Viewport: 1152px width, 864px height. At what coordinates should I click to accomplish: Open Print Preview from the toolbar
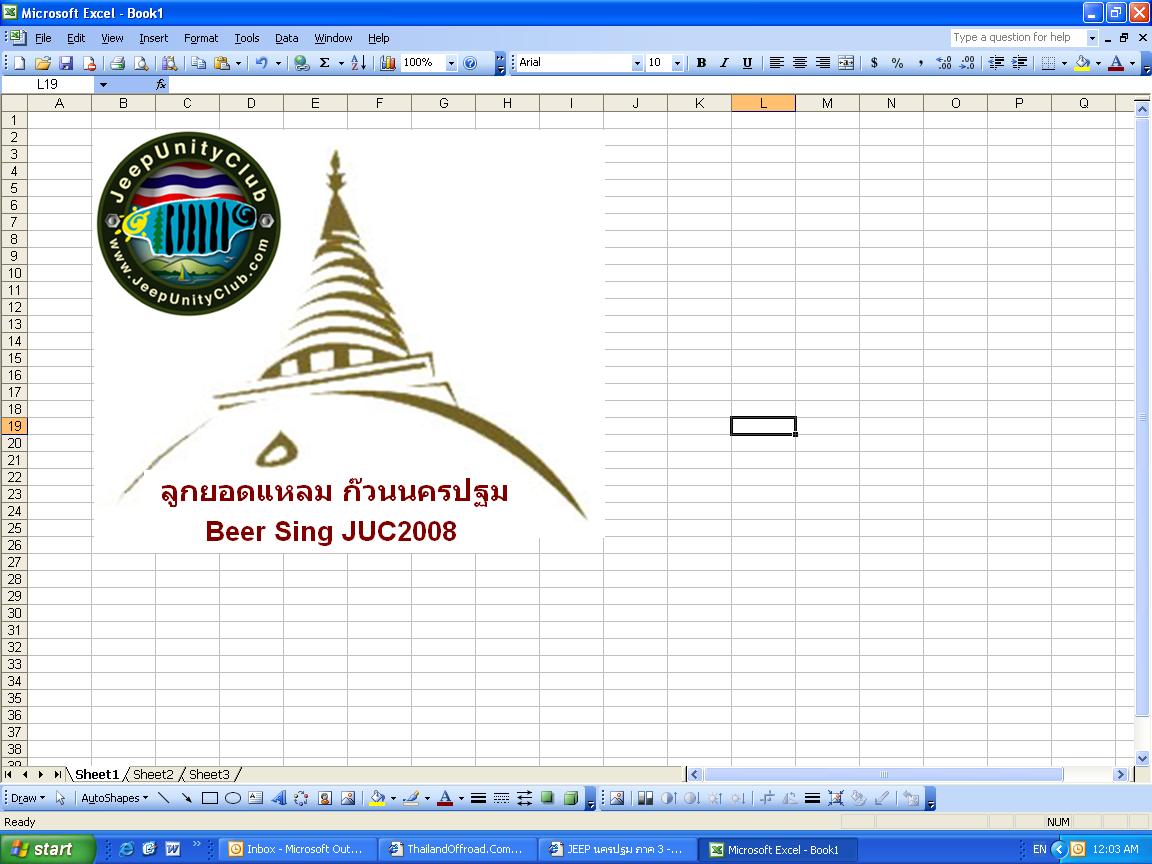click(141, 63)
